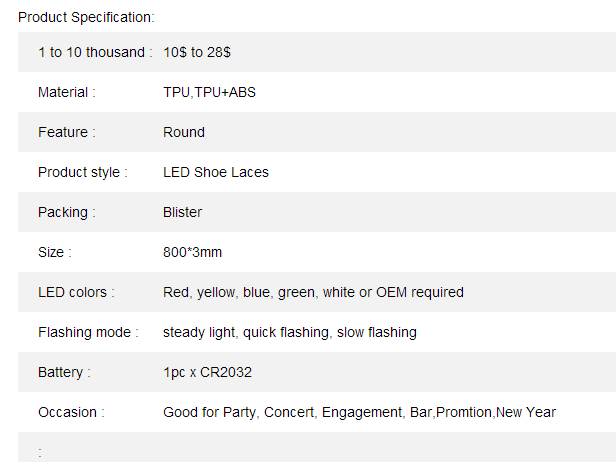The image size is (616, 462).
Task: Click the 1pc x CR2032 battery value
Action: click(x=207, y=372)
